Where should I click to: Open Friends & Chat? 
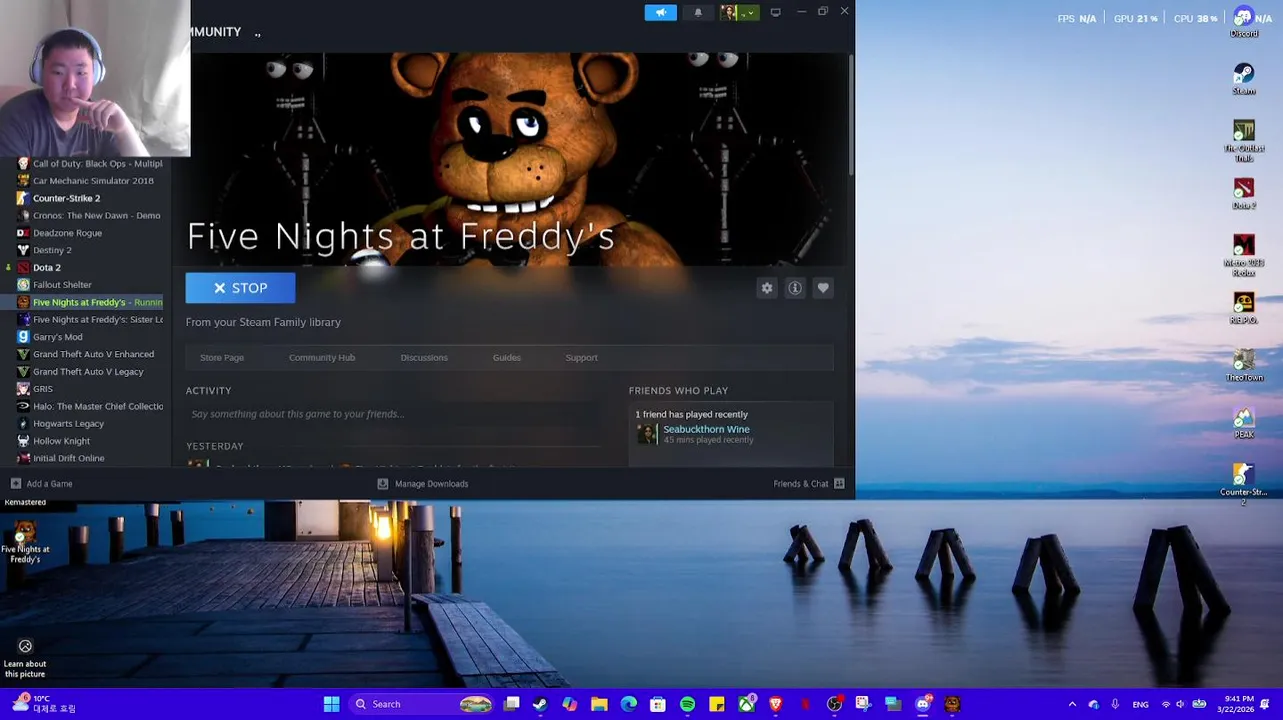[809, 484]
